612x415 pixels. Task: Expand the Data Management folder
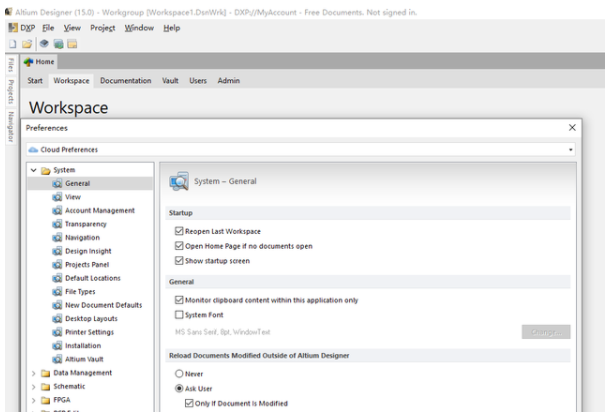tap(34, 374)
